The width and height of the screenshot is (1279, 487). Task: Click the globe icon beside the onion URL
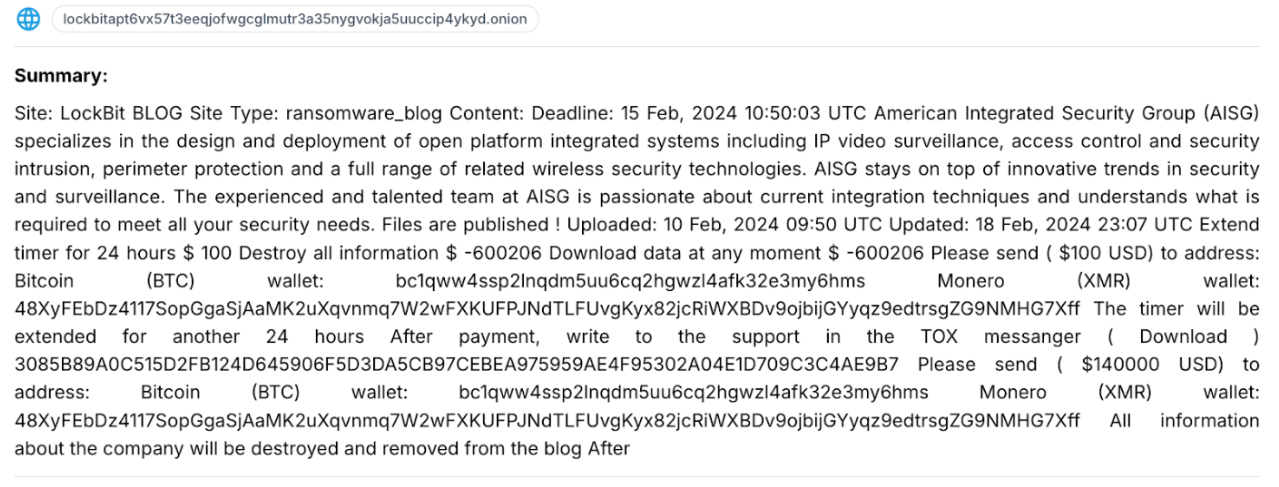coord(28,19)
